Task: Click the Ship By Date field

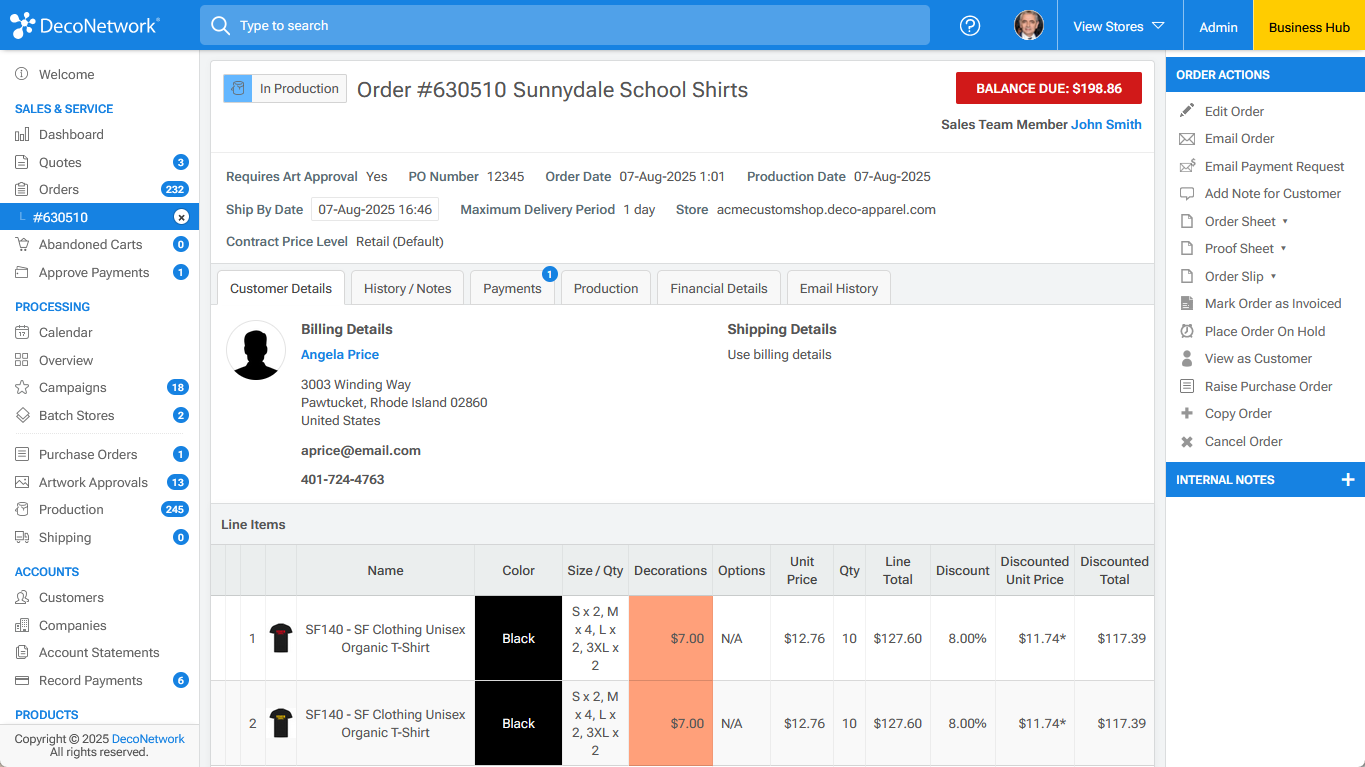Action: tap(375, 210)
